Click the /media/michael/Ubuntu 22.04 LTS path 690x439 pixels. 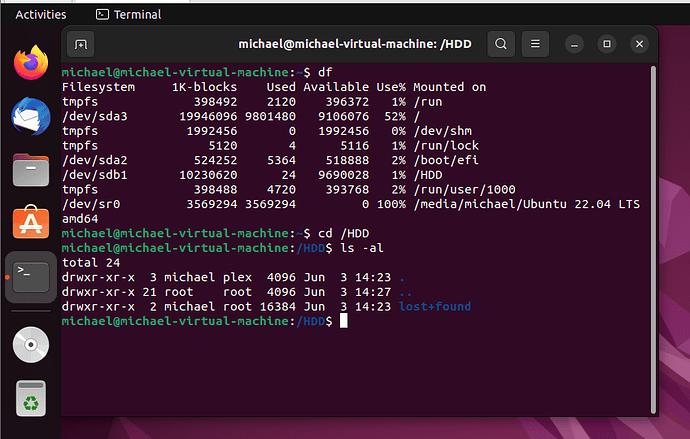[526, 205]
